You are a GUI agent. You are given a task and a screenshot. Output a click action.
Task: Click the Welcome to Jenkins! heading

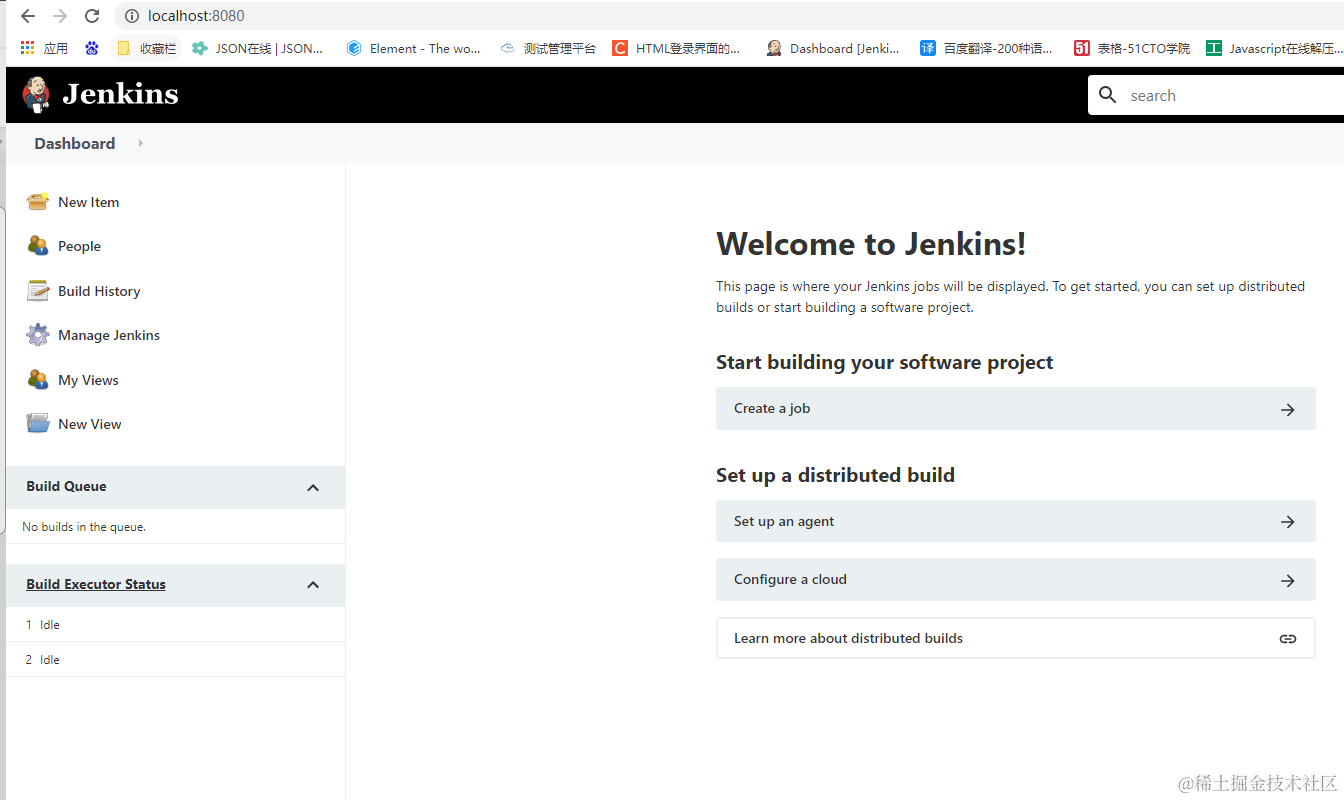(x=871, y=244)
